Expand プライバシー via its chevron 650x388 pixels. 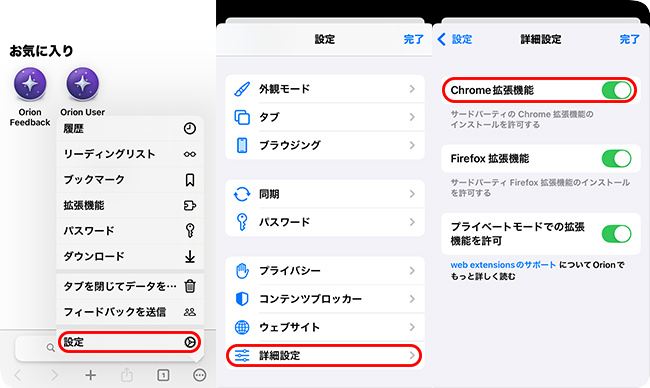(x=412, y=271)
